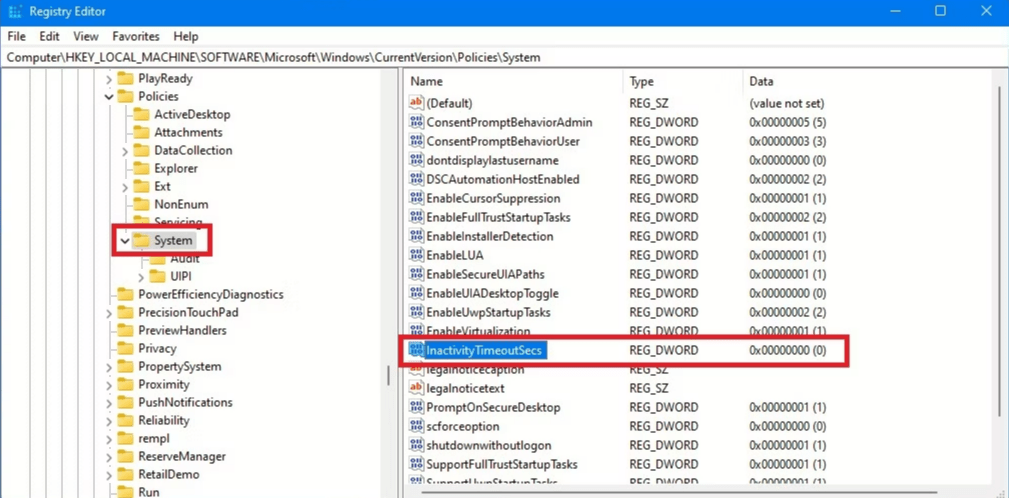Select the DataCollection folder icon

click(x=141, y=151)
